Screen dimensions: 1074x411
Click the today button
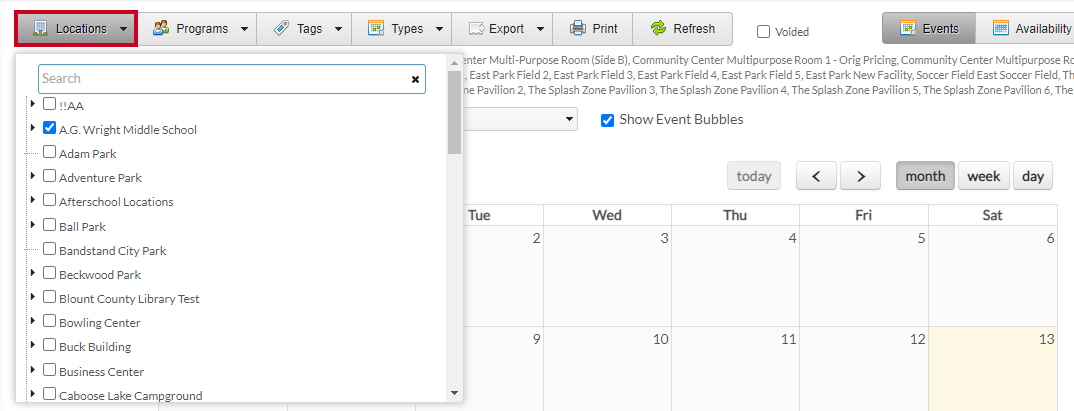click(753, 176)
